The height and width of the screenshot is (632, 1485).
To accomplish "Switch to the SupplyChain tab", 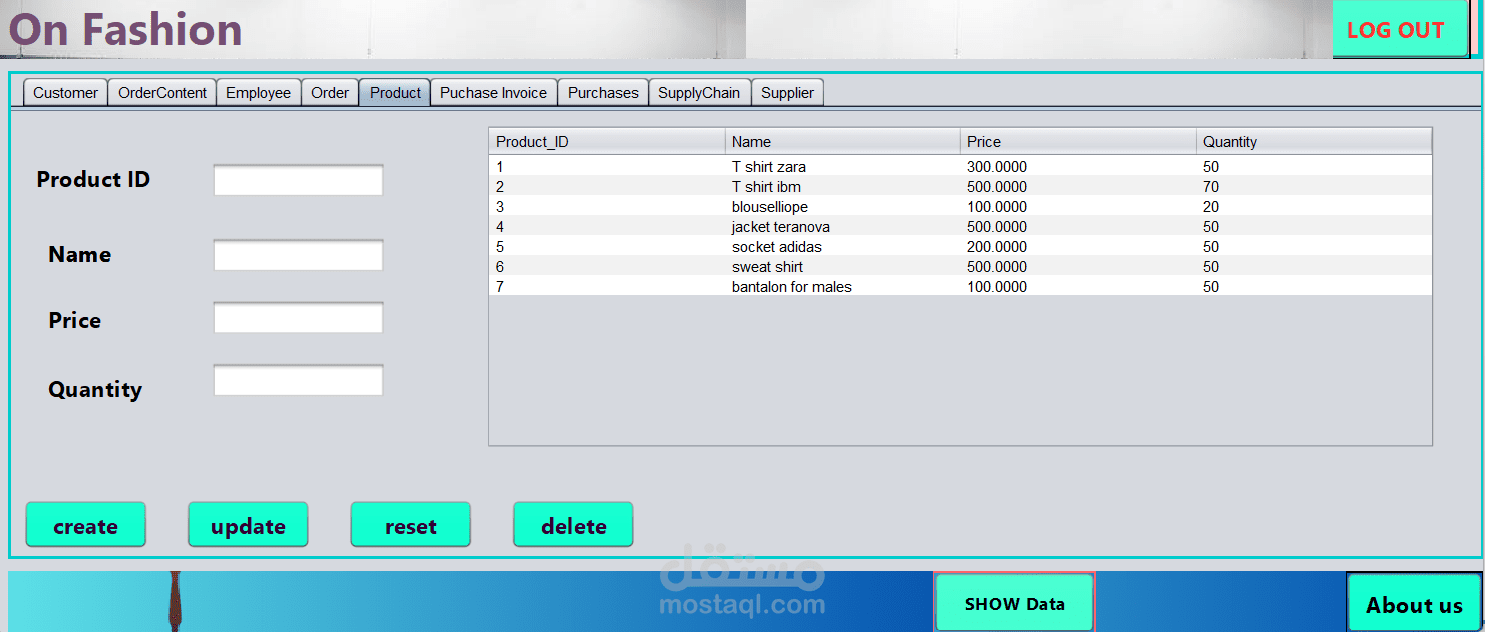I will (x=699, y=92).
